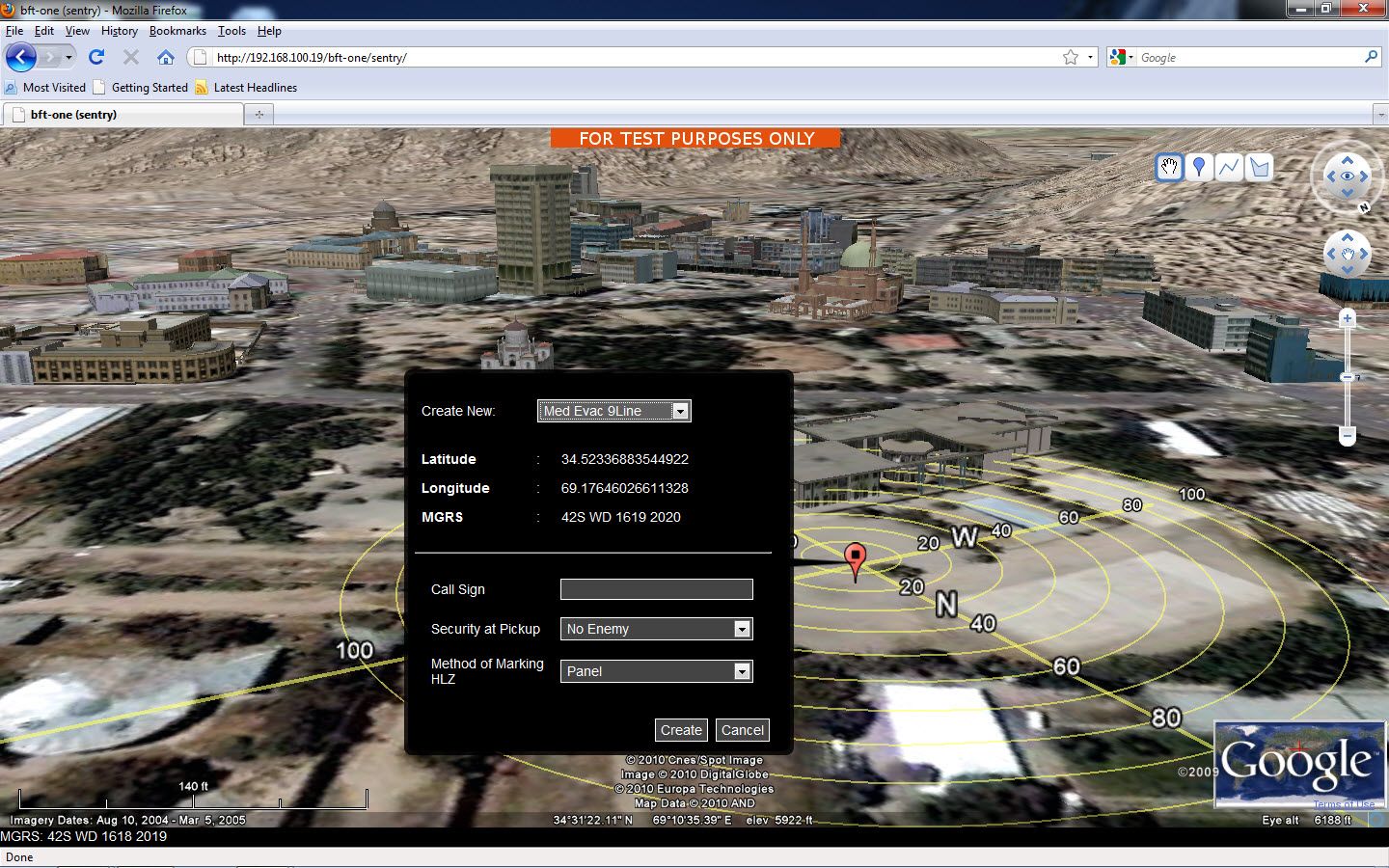Image resolution: width=1389 pixels, height=868 pixels.
Task: Click the Call Sign text field
Action: 656,589
